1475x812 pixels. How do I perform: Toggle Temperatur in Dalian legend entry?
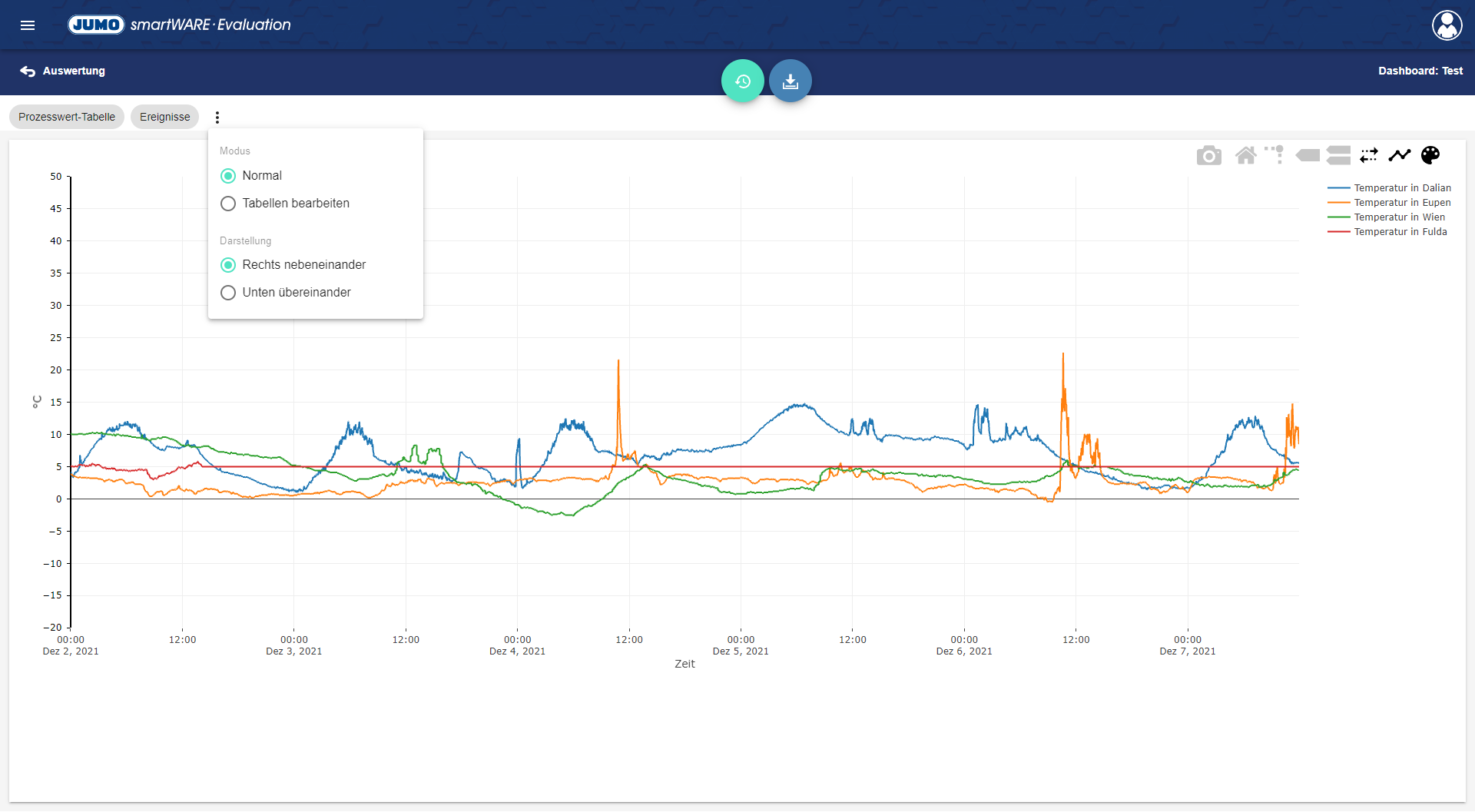click(1401, 188)
